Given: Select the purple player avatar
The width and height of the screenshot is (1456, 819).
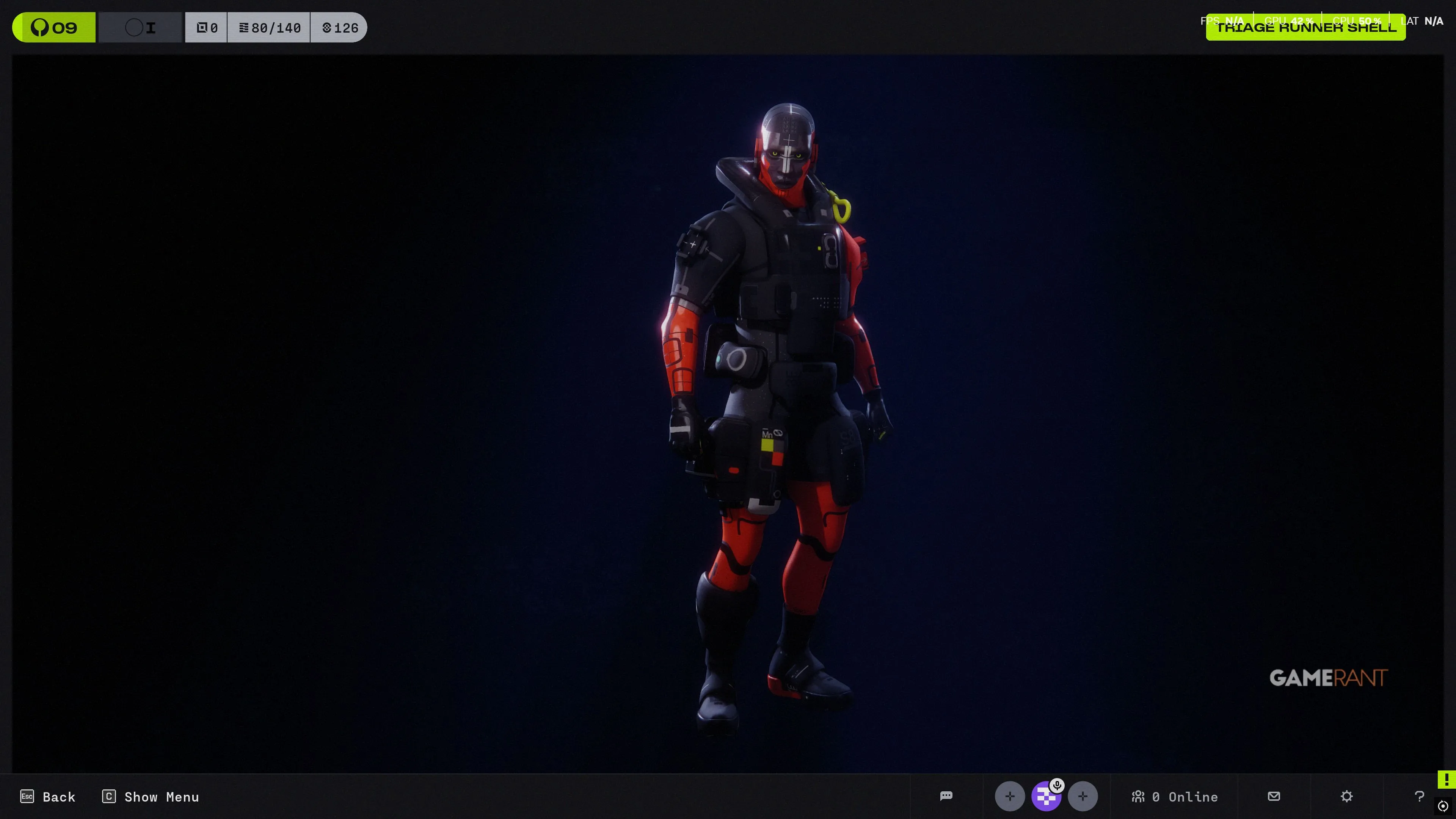Looking at the screenshot, I should [x=1045, y=797].
